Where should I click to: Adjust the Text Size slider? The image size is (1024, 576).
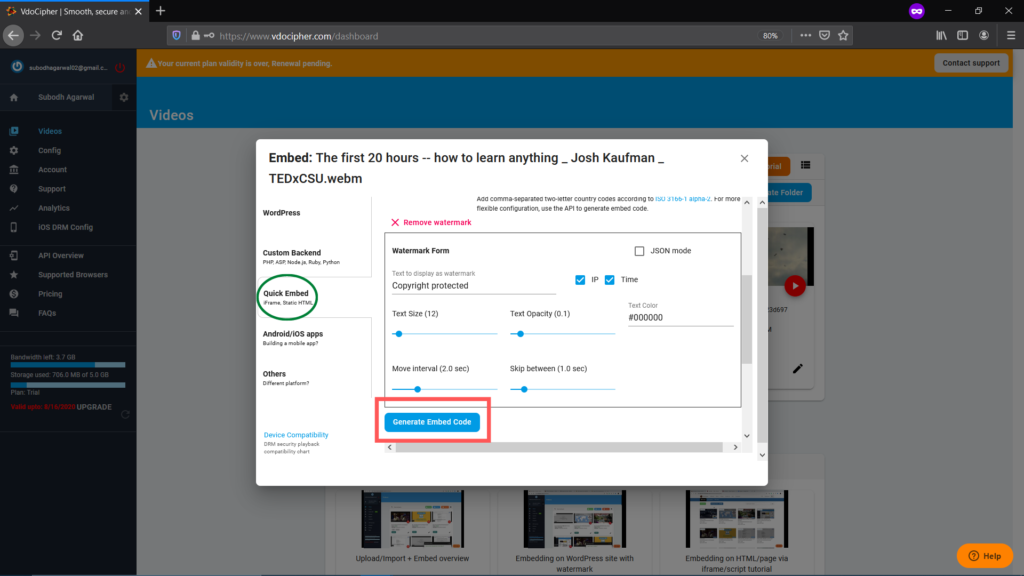click(444, 334)
